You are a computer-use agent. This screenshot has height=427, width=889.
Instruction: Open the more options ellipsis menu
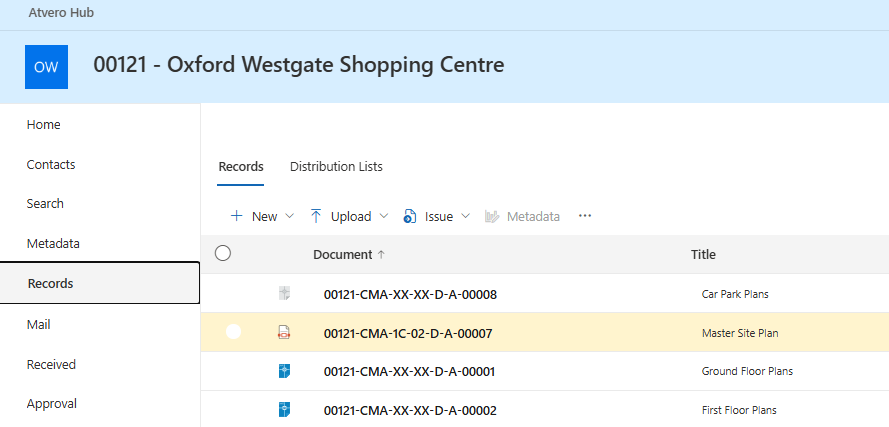(585, 216)
